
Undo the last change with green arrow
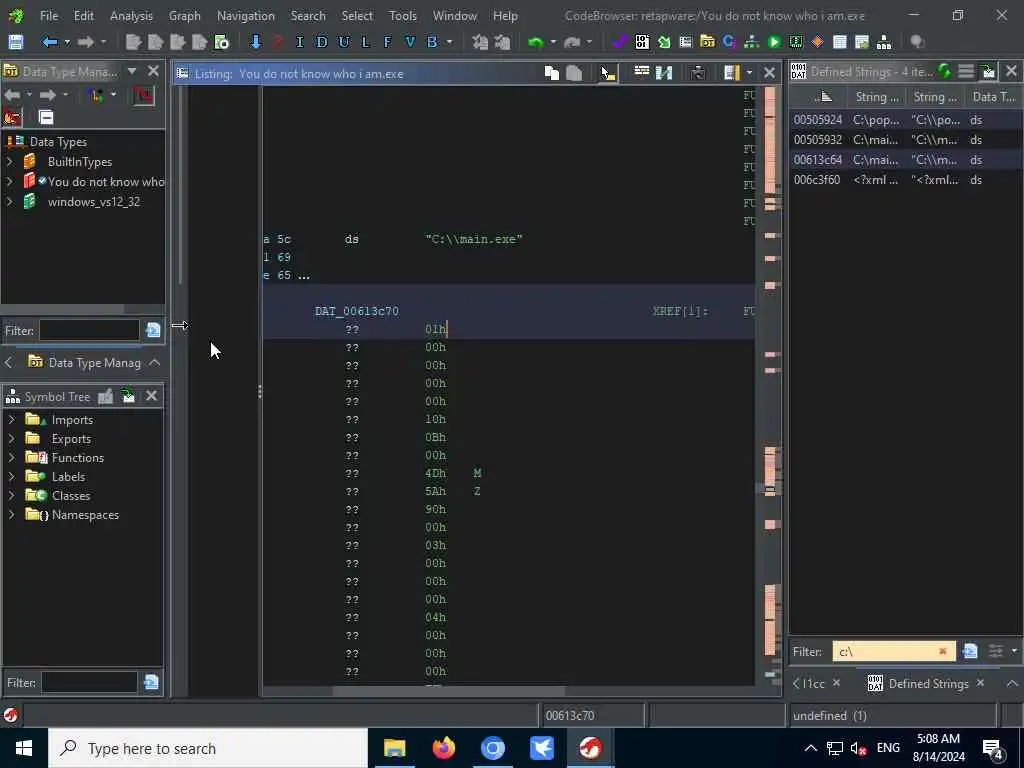[536, 42]
